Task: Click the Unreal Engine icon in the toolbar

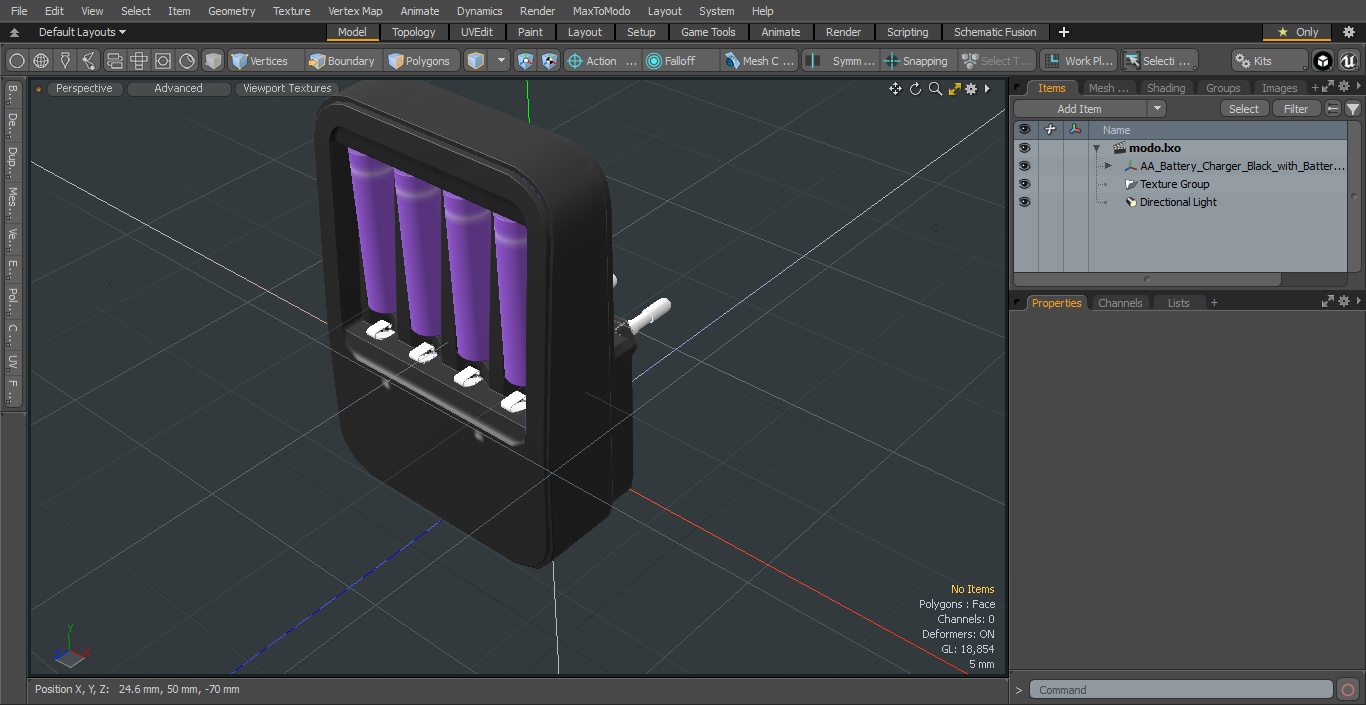Action: (1348, 61)
